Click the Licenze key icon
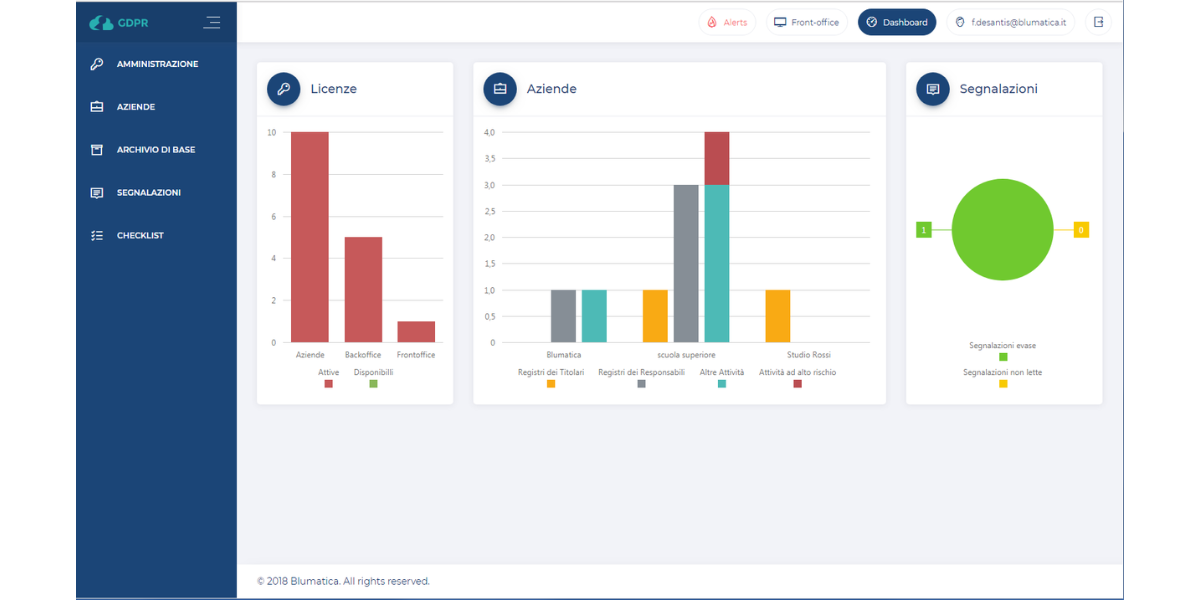The image size is (1200, 600). (284, 89)
